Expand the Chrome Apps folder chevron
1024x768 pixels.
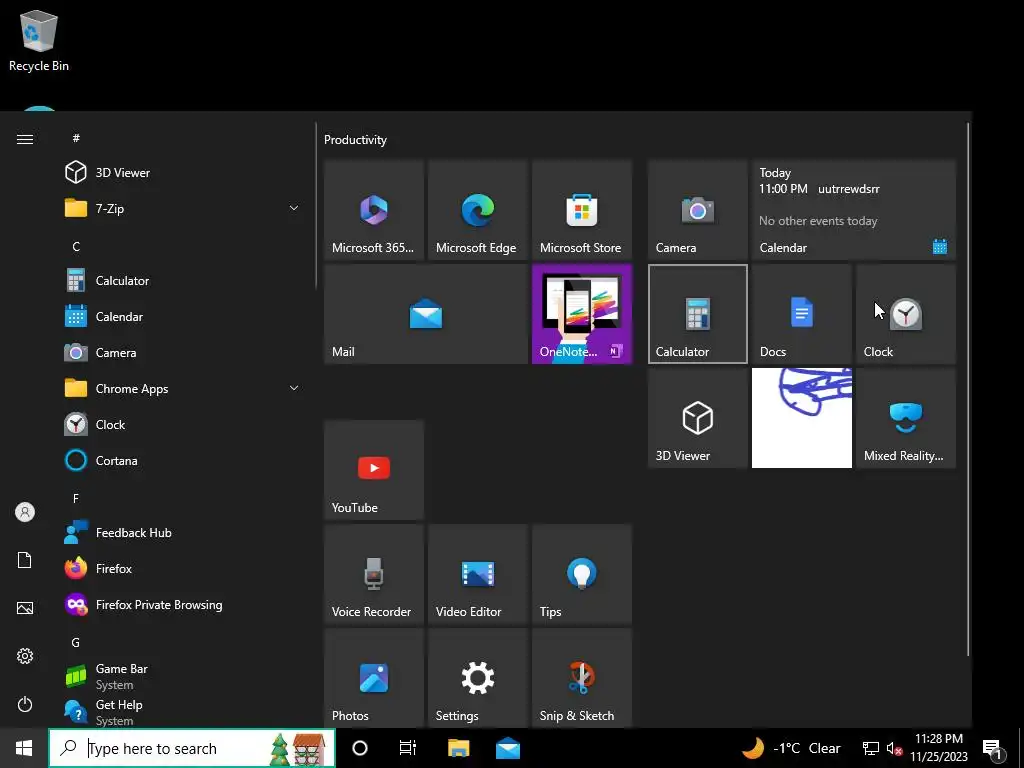click(x=294, y=388)
